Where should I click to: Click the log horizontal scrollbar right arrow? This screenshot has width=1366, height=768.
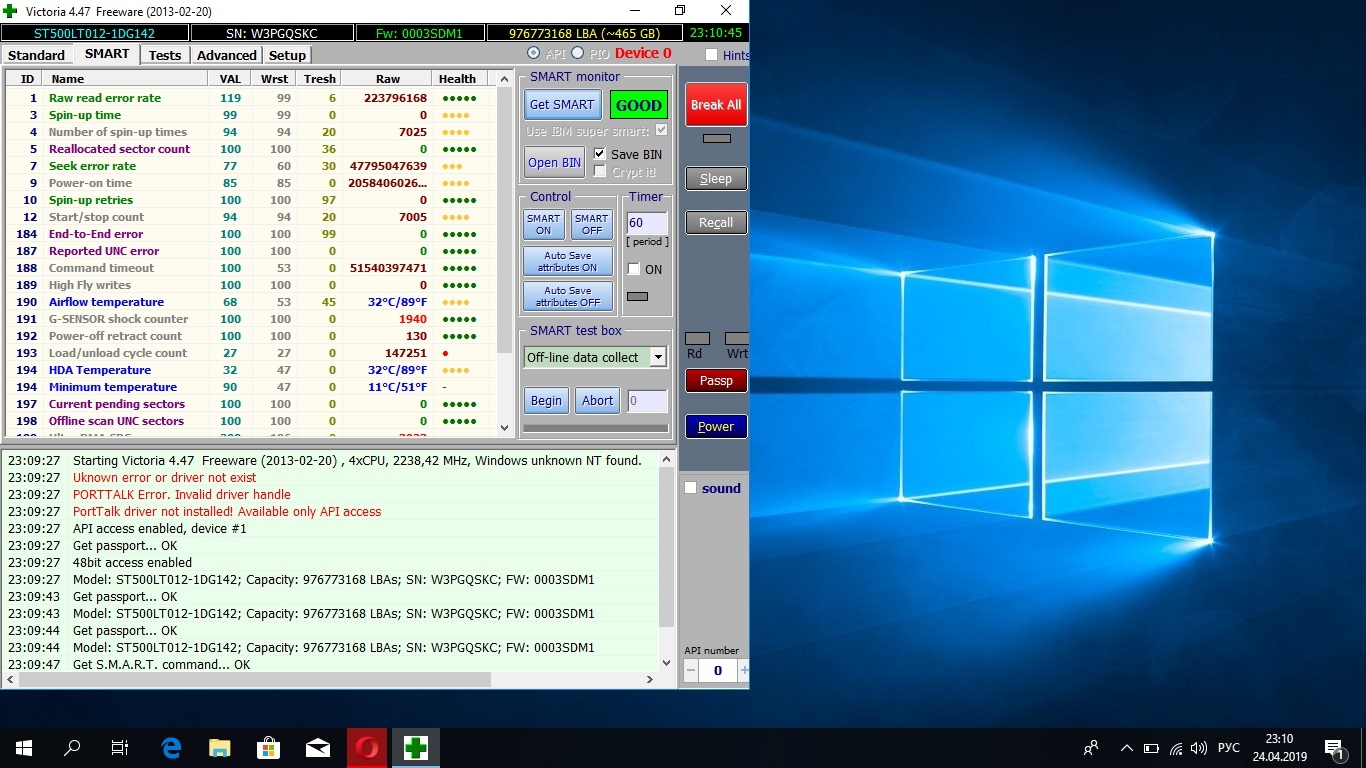coord(650,679)
